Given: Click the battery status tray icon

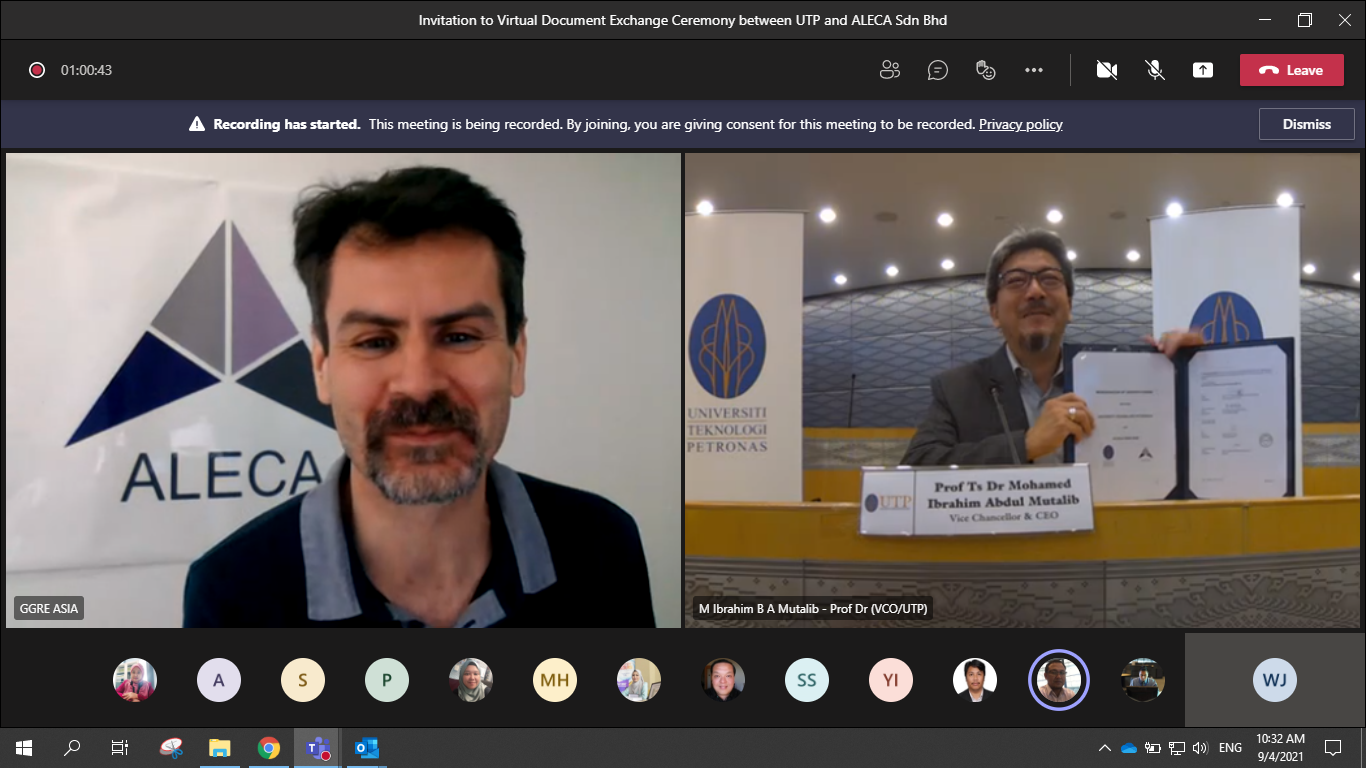Looking at the screenshot, I should (1153, 748).
